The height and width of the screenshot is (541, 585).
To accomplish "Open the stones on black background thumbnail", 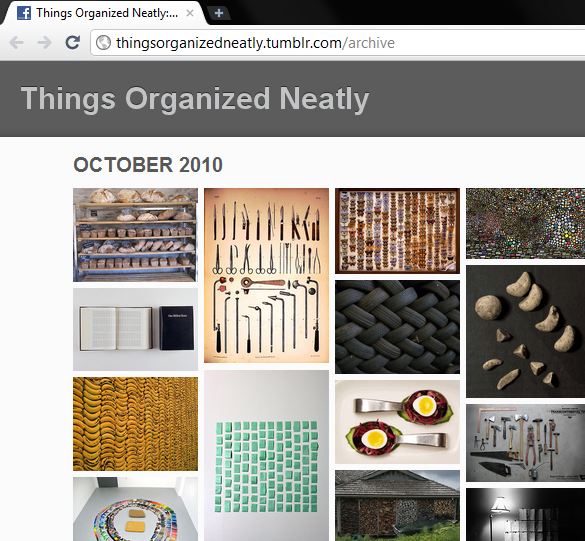I will pyautogui.click(x=525, y=331).
